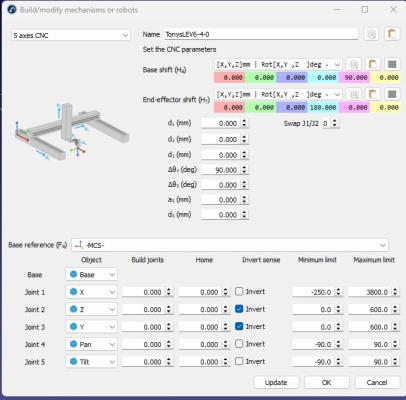Click the d1 (mm) value field
406x400 pixels.
click(221, 123)
